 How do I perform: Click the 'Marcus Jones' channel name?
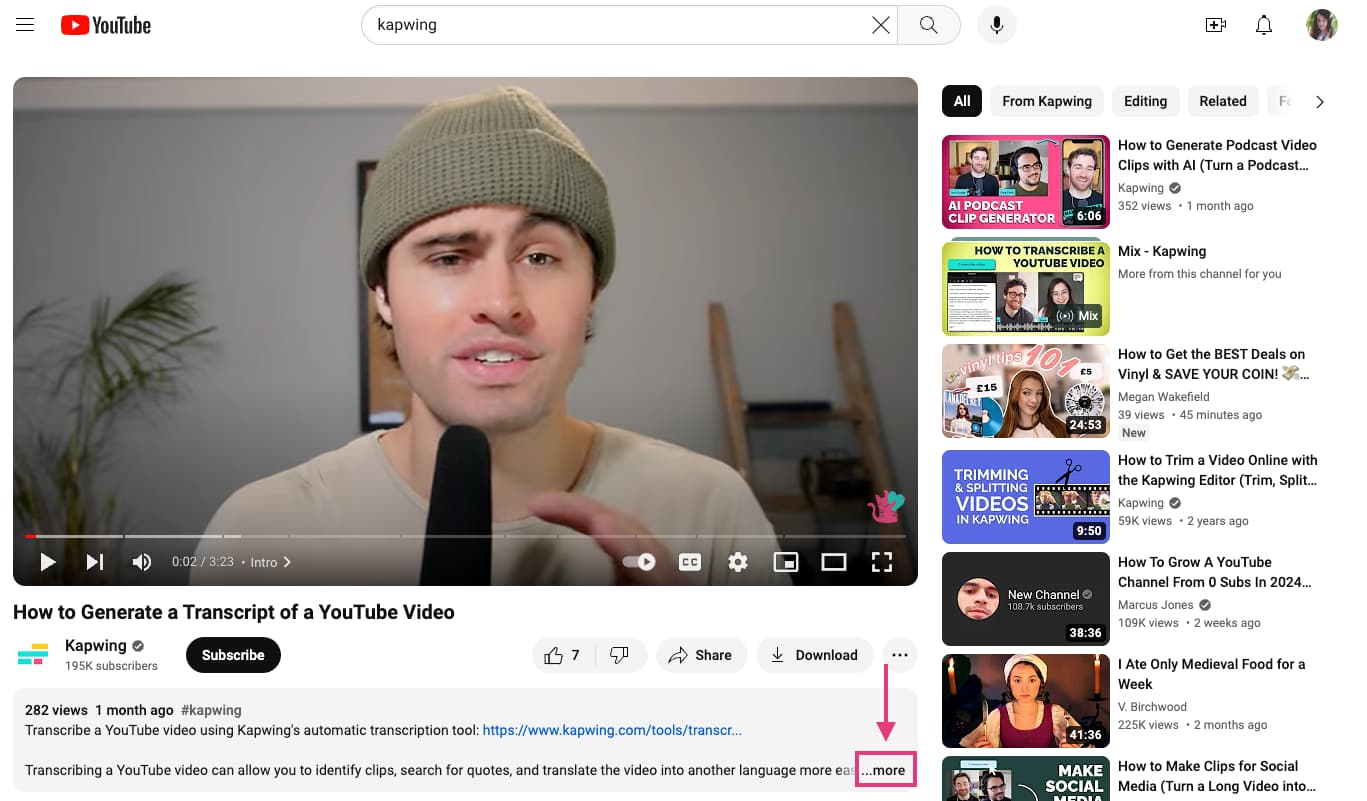(x=1156, y=605)
